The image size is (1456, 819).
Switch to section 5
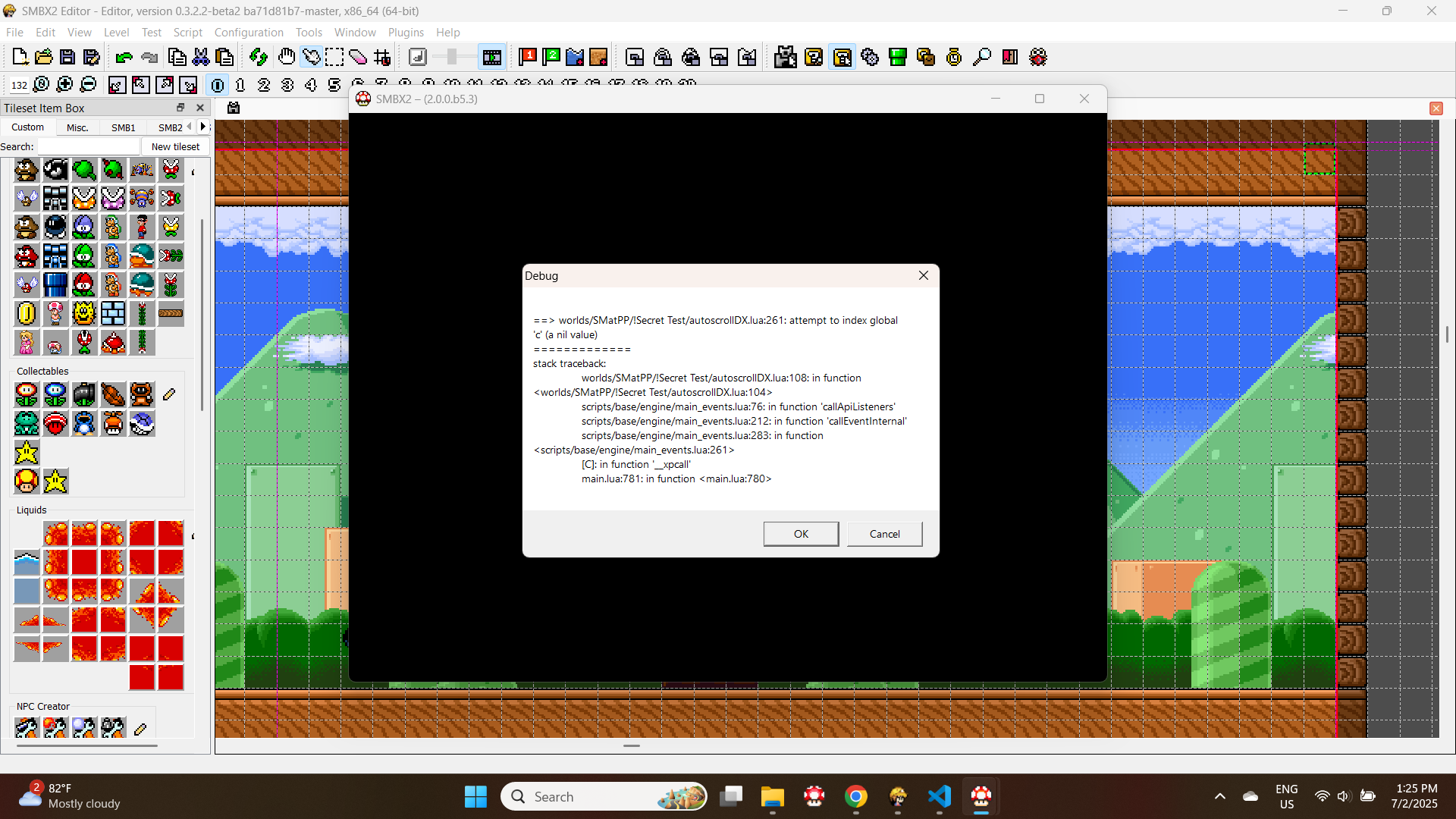point(334,85)
